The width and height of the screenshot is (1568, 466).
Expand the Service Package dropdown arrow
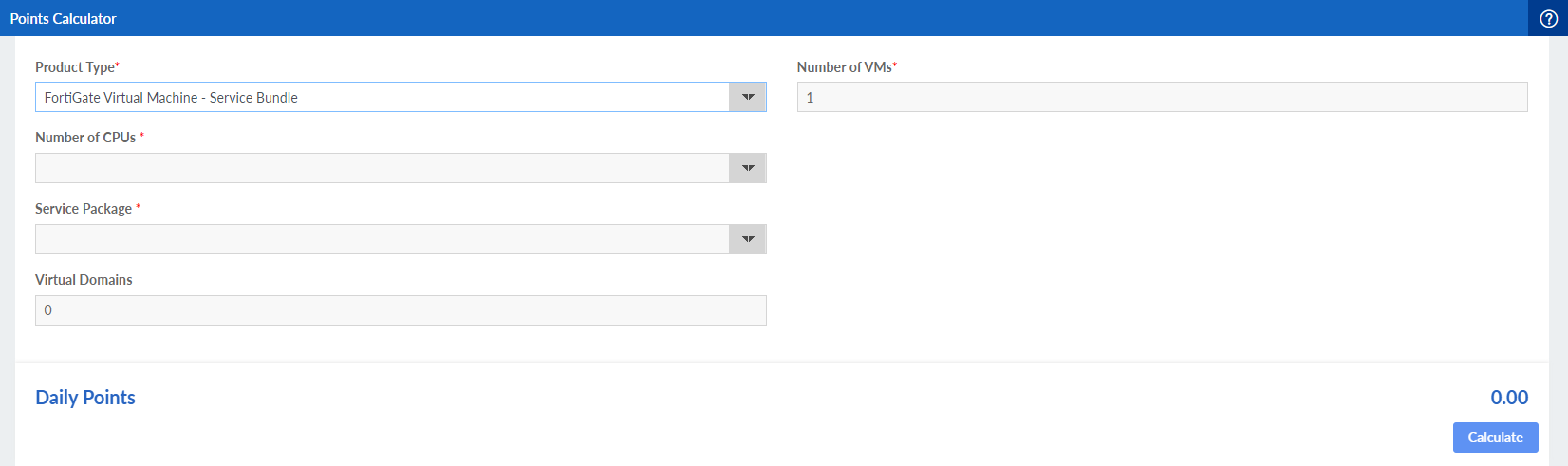pyautogui.click(x=748, y=239)
